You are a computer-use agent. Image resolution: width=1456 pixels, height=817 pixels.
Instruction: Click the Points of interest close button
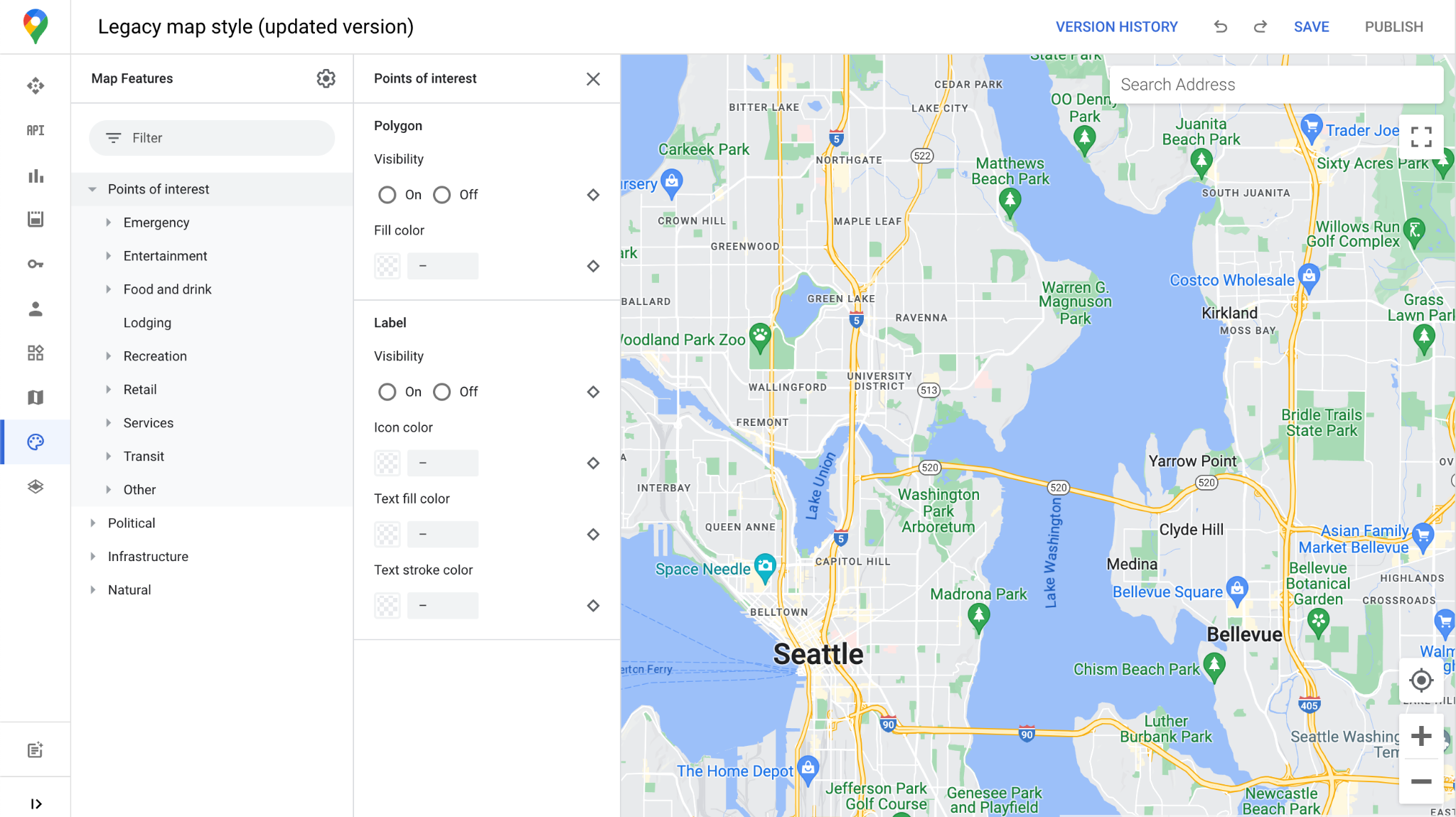coord(592,78)
